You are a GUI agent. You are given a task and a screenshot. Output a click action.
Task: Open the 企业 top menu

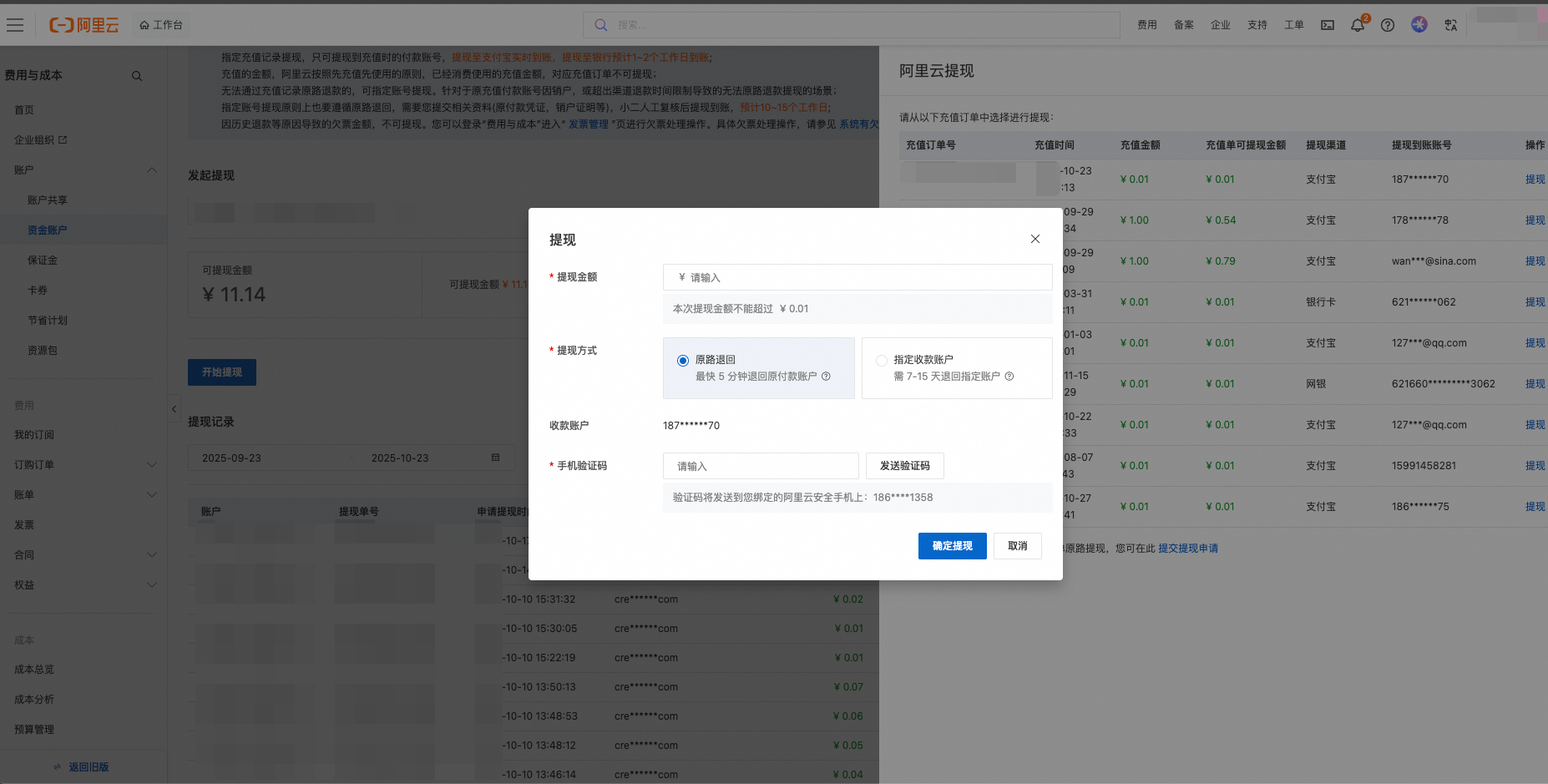[x=1221, y=25]
